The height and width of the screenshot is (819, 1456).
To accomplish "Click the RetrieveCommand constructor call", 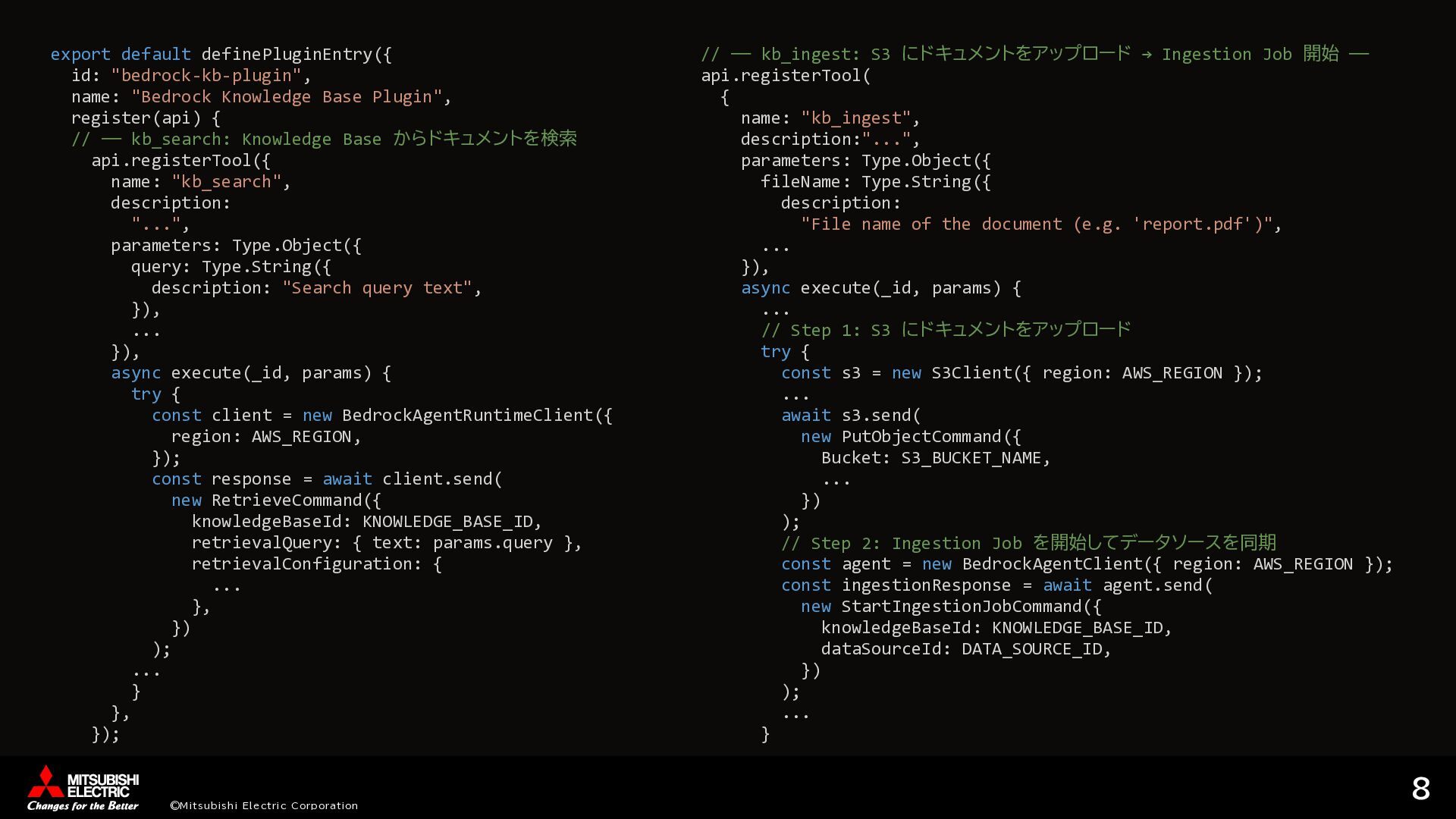I will pos(287,500).
